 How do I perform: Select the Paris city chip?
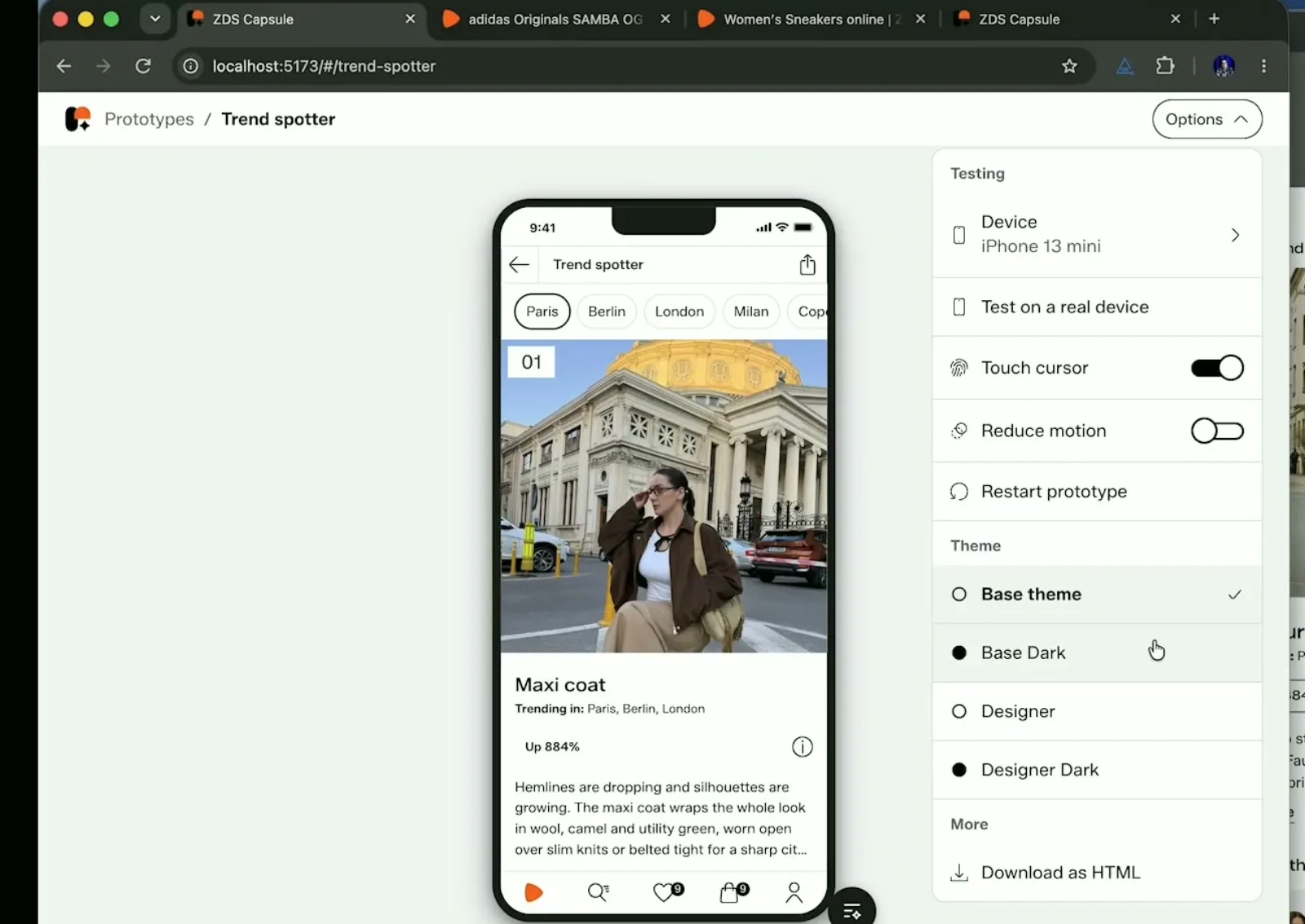coord(542,312)
